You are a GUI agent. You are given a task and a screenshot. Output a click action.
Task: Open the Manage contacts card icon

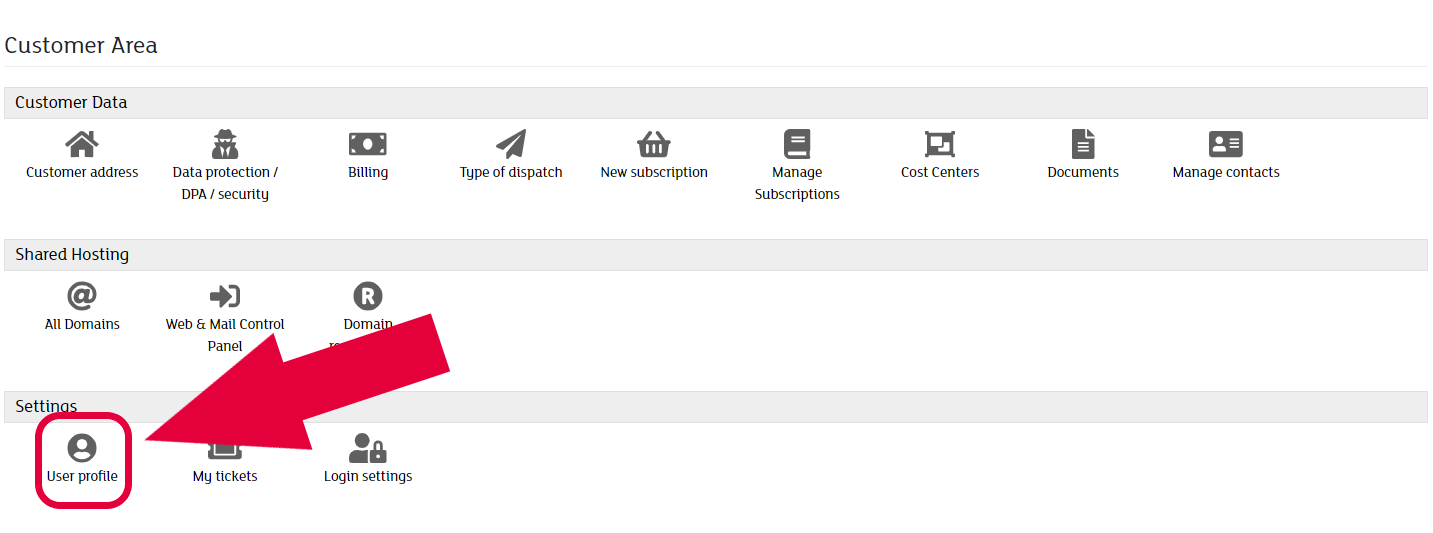(x=1226, y=144)
